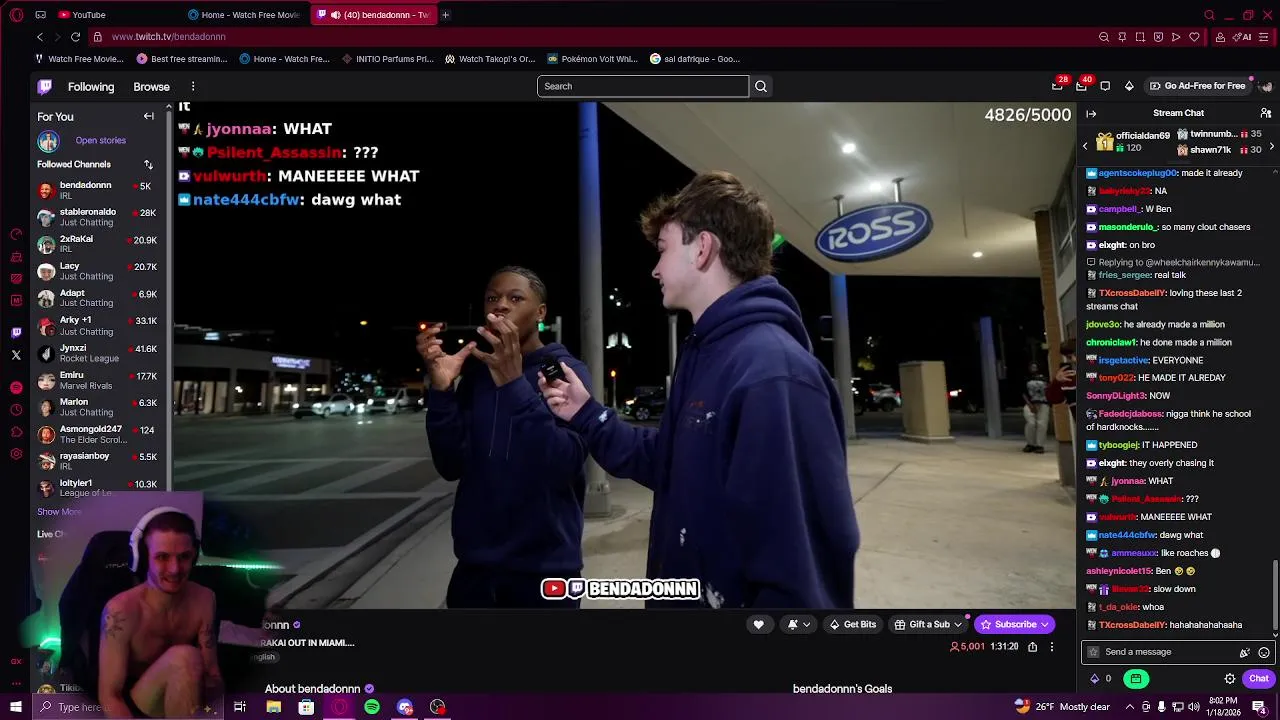
Task: Open stream more options (three dots)
Action: coord(1051,647)
